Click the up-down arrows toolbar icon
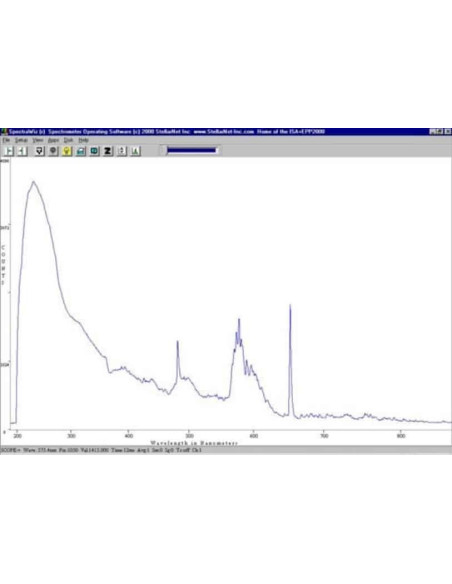Viewport: 452px width, 584px height. click(x=122, y=151)
